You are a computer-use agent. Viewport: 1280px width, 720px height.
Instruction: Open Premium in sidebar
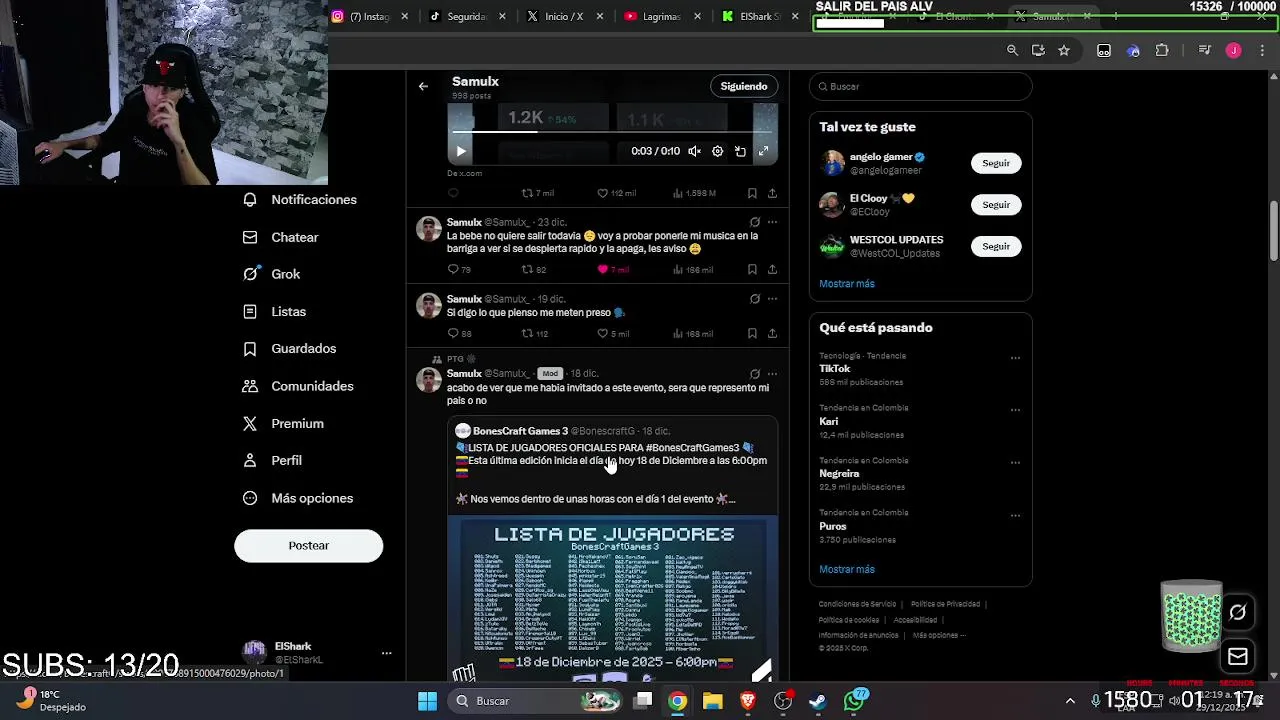click(284, 424)
